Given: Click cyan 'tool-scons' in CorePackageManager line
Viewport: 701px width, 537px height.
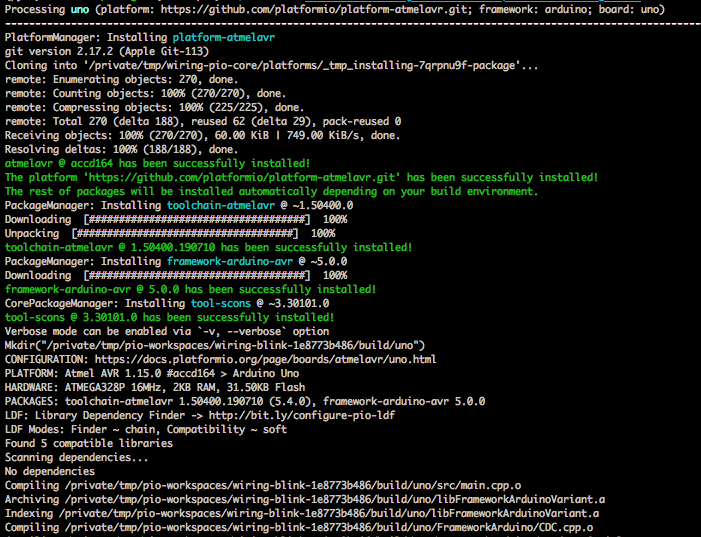Looking at the screenshot, I should (x=221, y=304).
